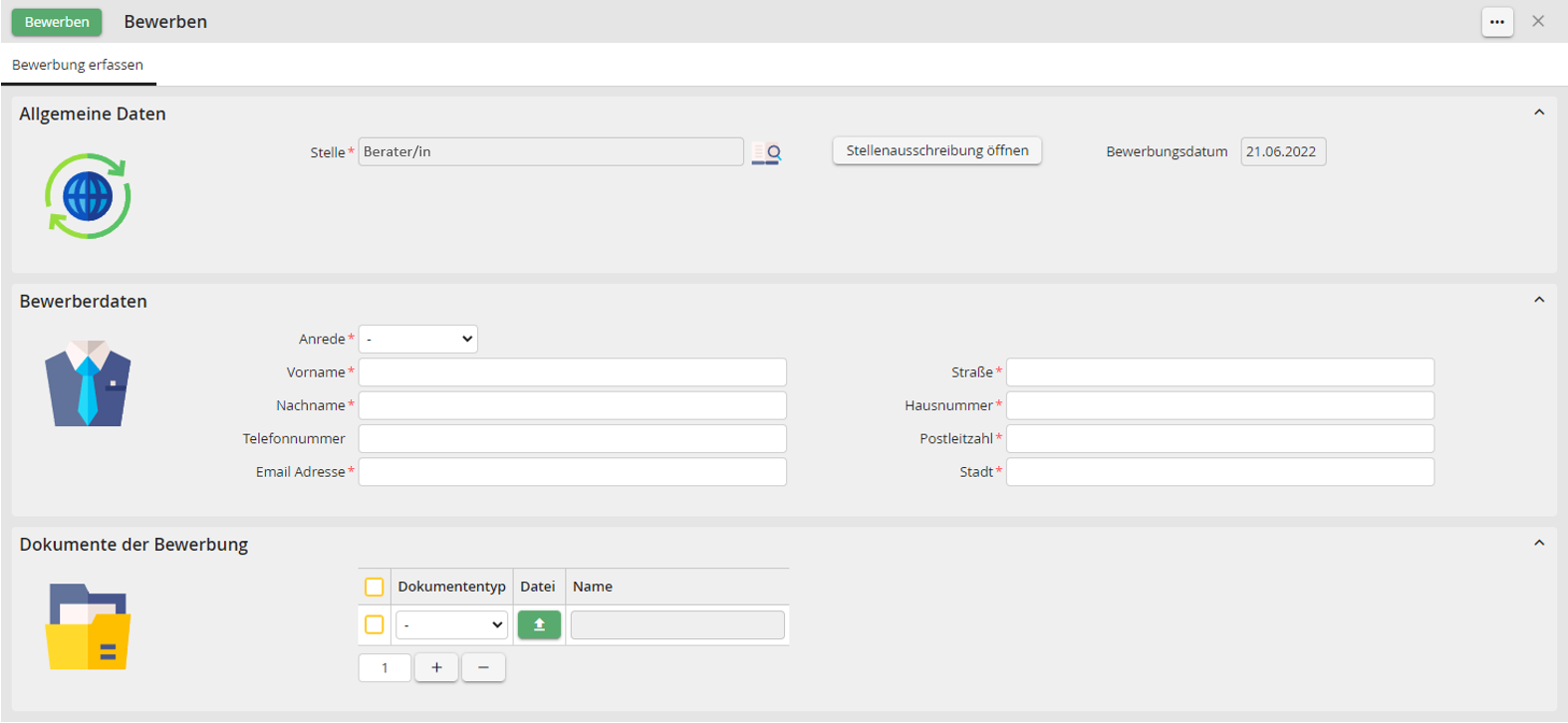Collapse the Bewerberdaten section
The image size is (1568, 723).
point(1539,300)
